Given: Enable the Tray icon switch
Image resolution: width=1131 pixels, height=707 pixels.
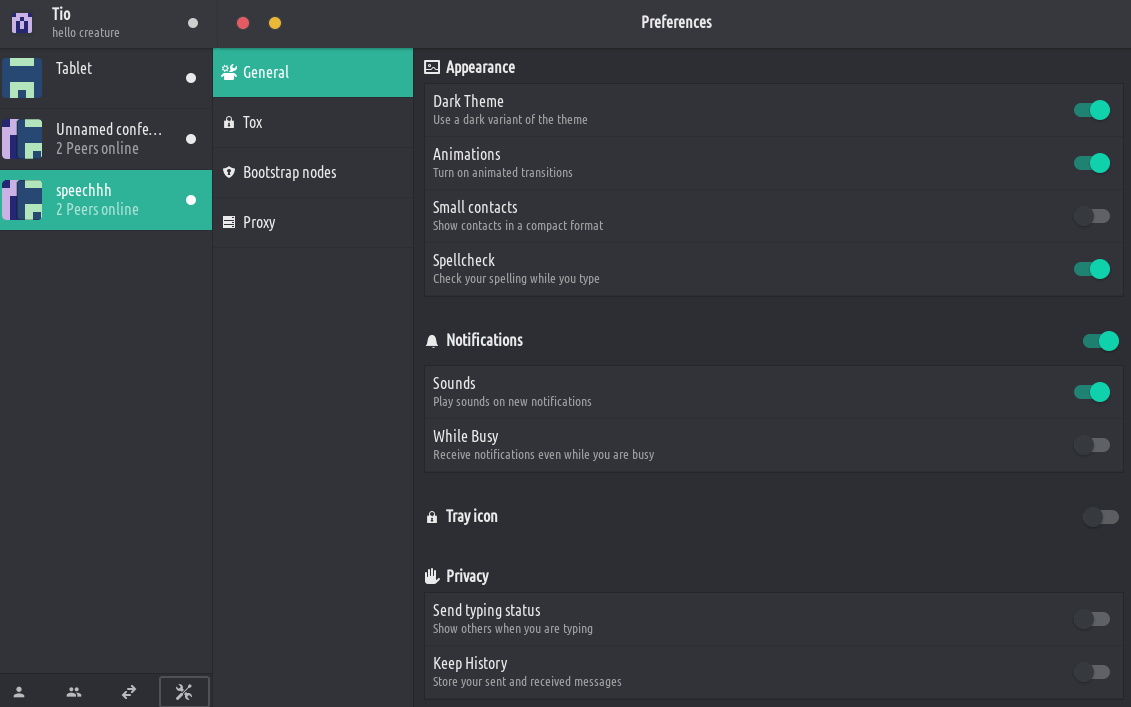Looking at the screenshot, I should 1100,517.
